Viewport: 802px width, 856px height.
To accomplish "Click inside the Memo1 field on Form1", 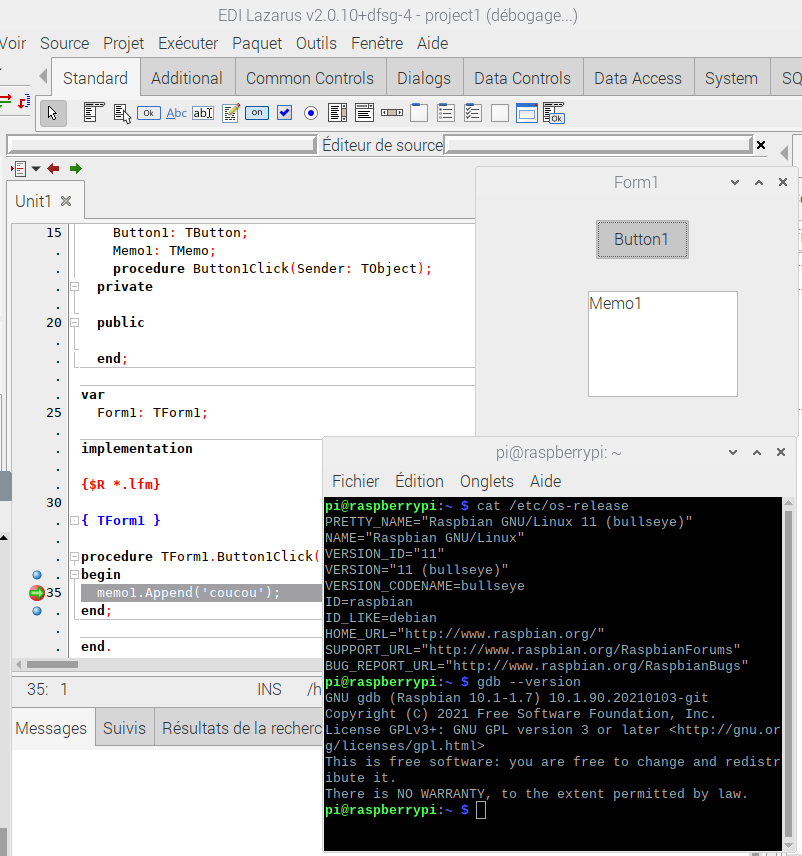I will click(663, 344).
